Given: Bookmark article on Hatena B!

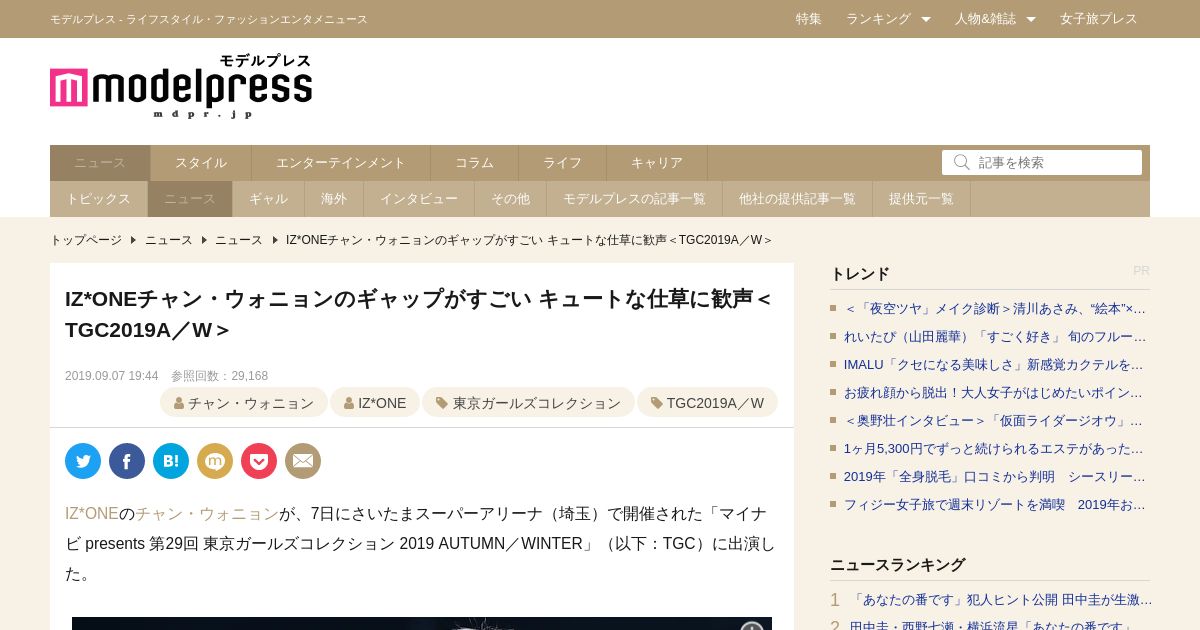Looking at the screenshot, I should (171, 461).
